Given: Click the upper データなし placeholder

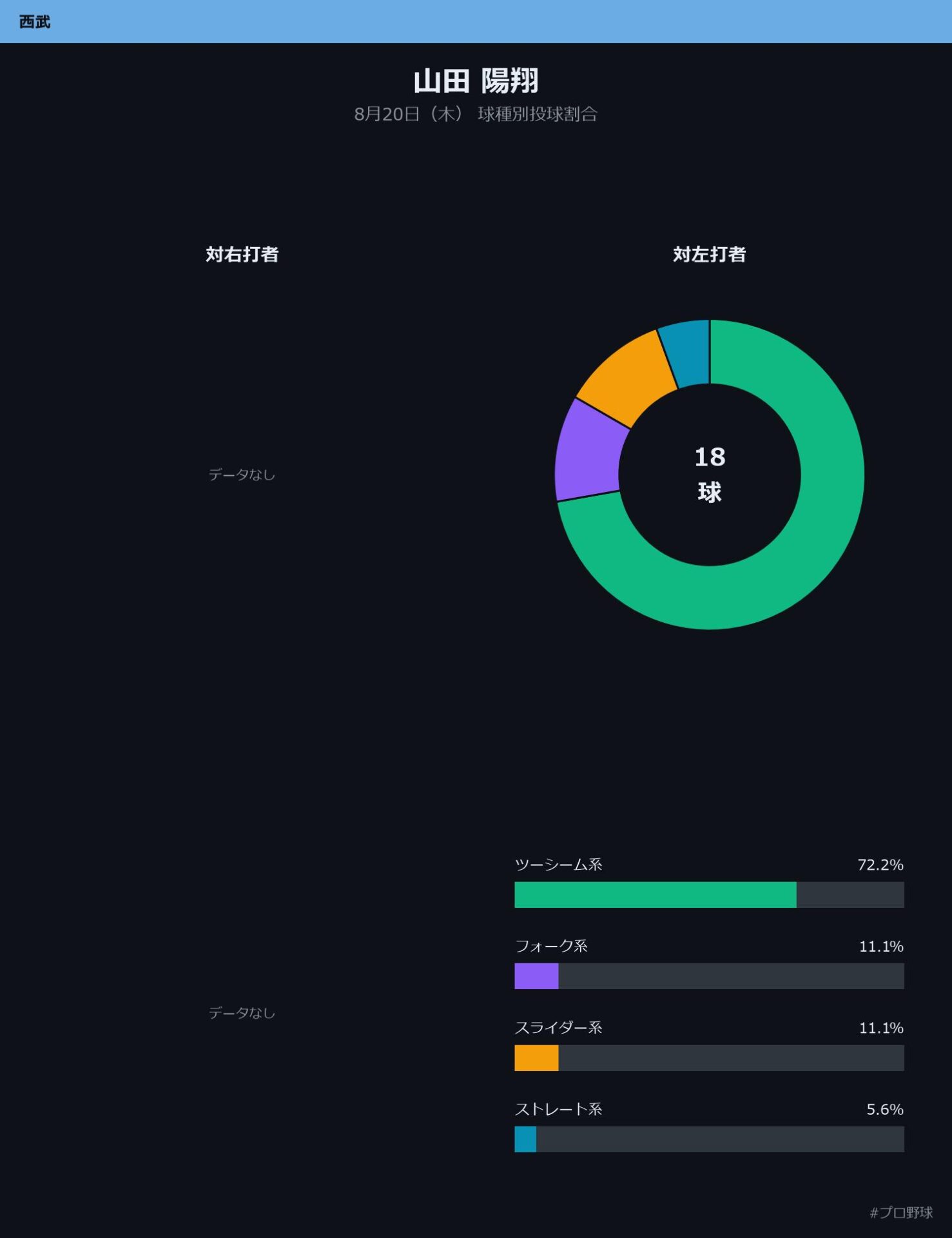Looking at the screenshot, I should click(x=242, y=475).
